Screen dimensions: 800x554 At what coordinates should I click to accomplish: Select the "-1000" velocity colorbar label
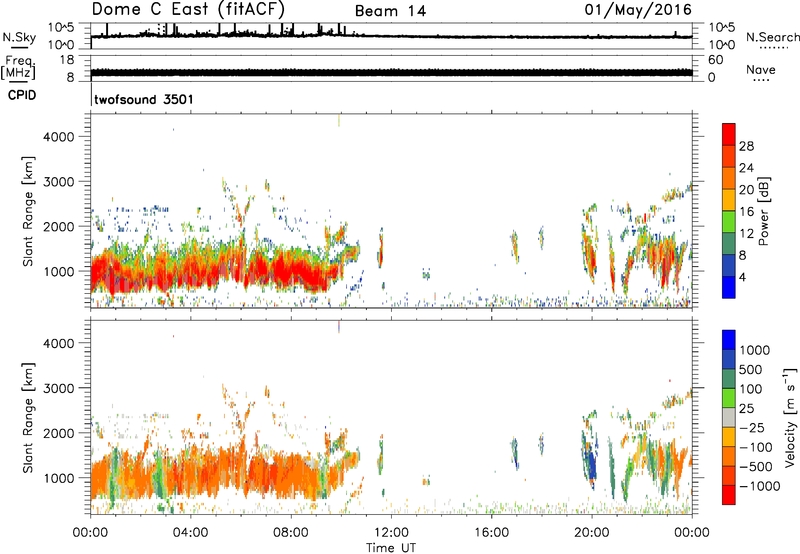(x=760, y=486)
